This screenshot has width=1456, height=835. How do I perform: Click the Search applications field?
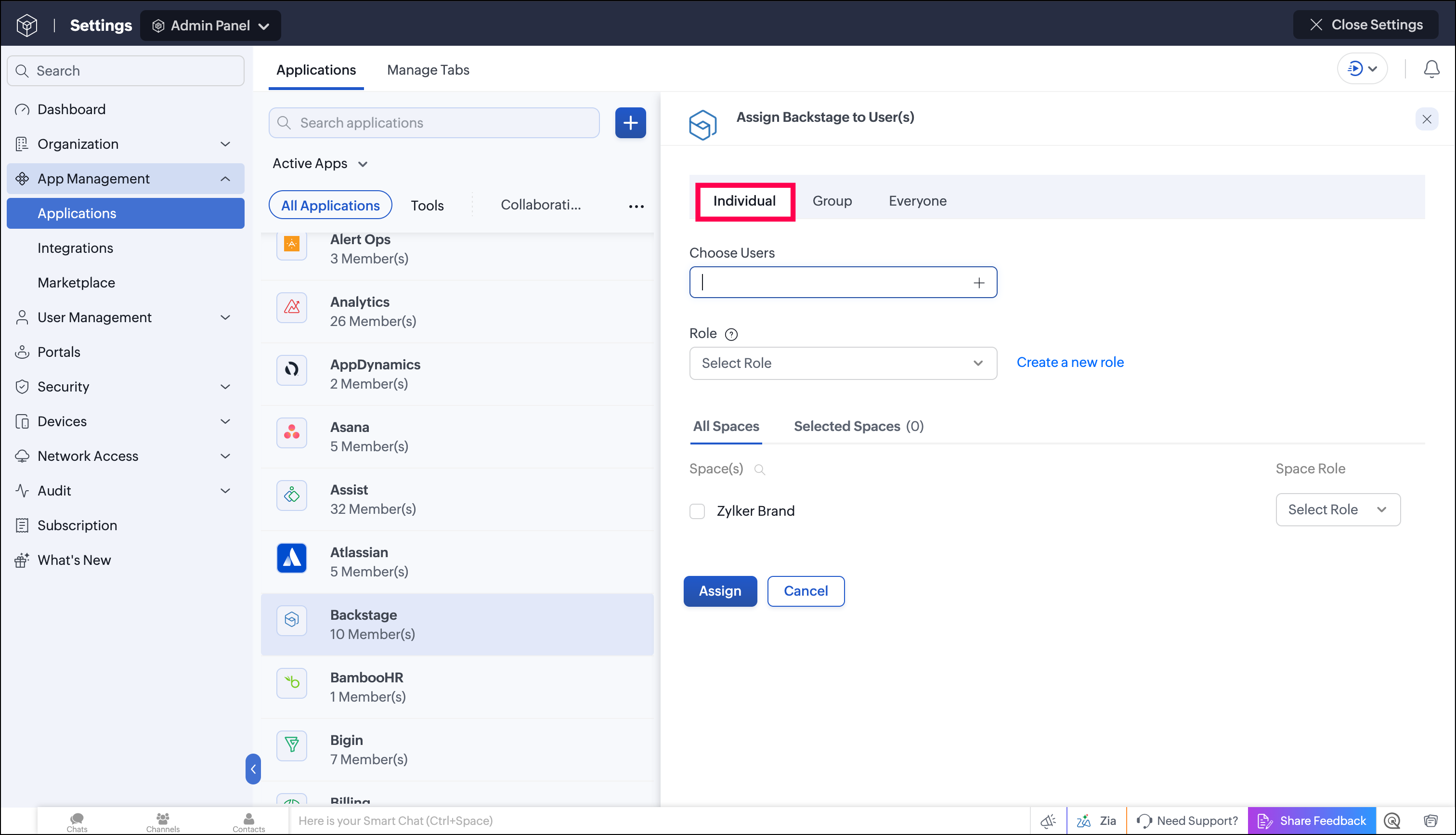tap(434, 123)
